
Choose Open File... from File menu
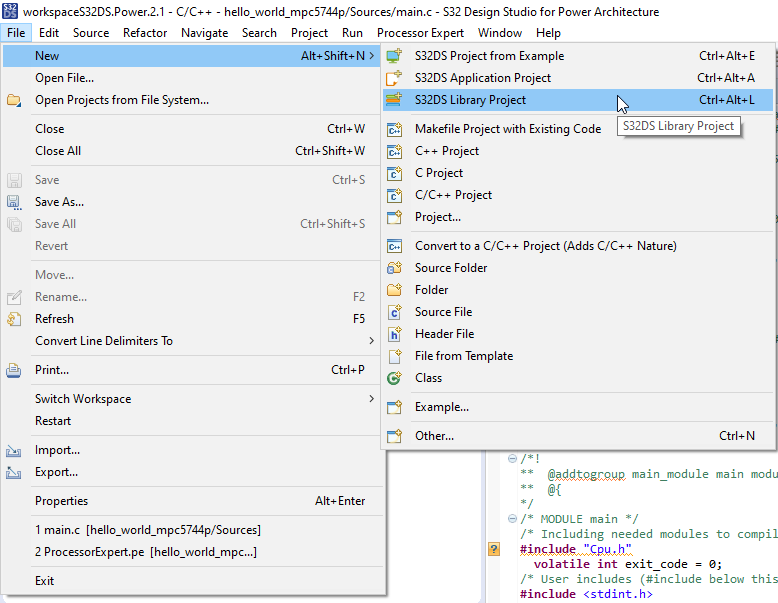coord(193,78)
